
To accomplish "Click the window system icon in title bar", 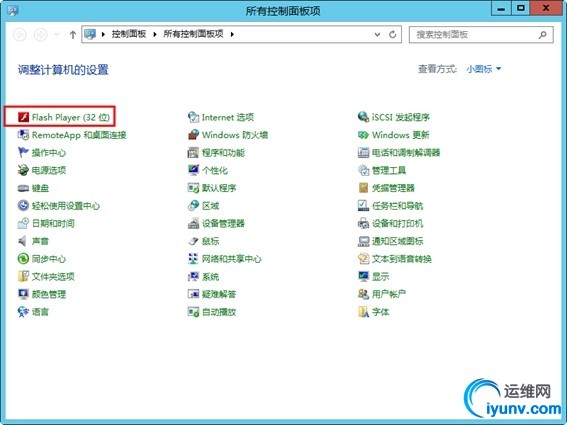I will pyautogui.click(x=13, y=10).
